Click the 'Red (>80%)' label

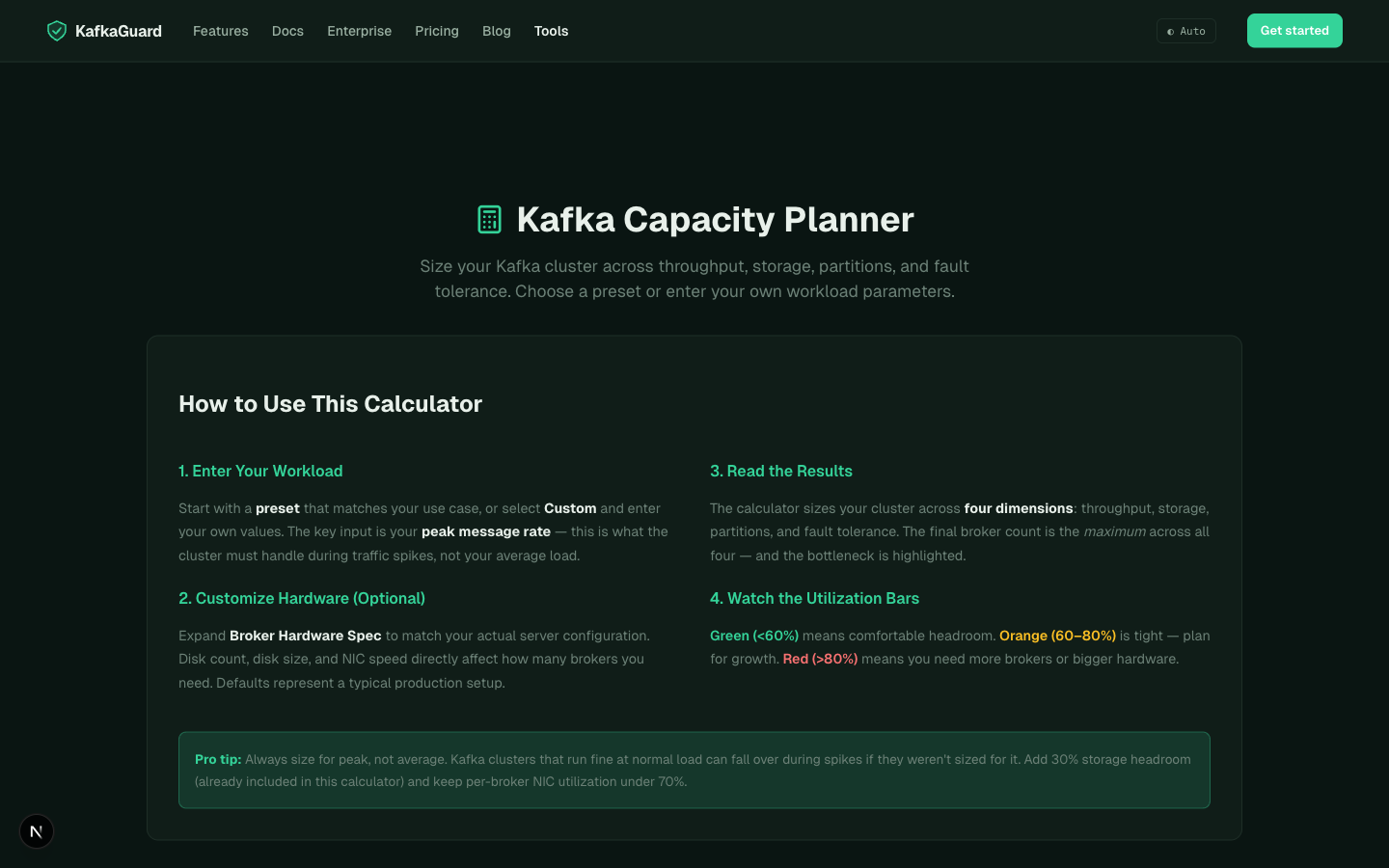pyautogui.click(x=820, y=659)
